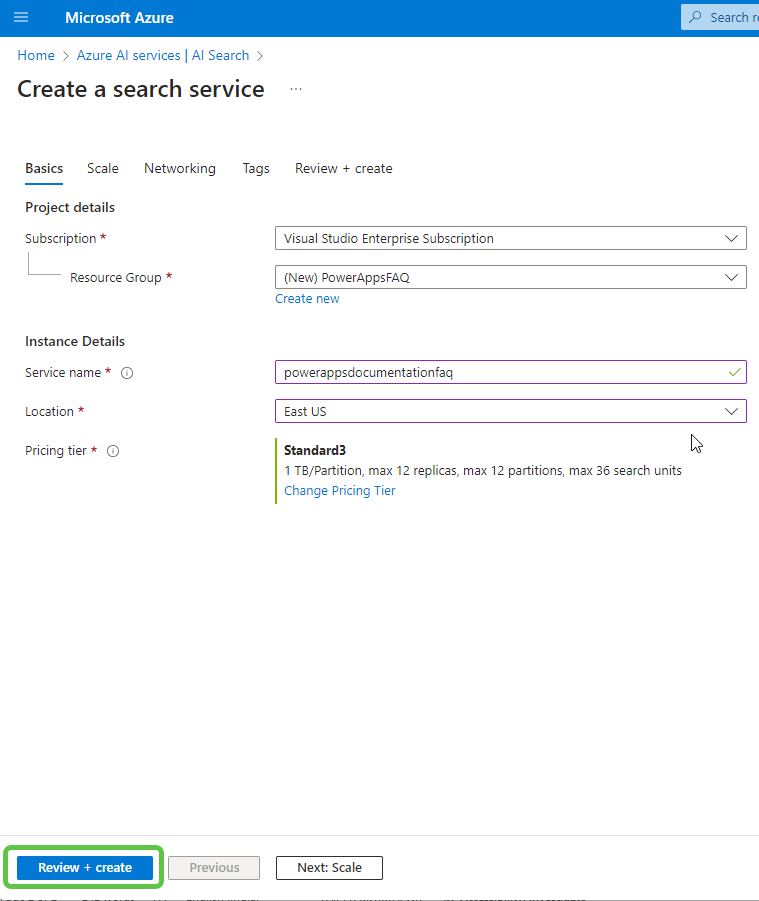Screen dimensions: 759x901
Task: Open the ellipsis menu beside page title
Action: click(x=296, y=90)
